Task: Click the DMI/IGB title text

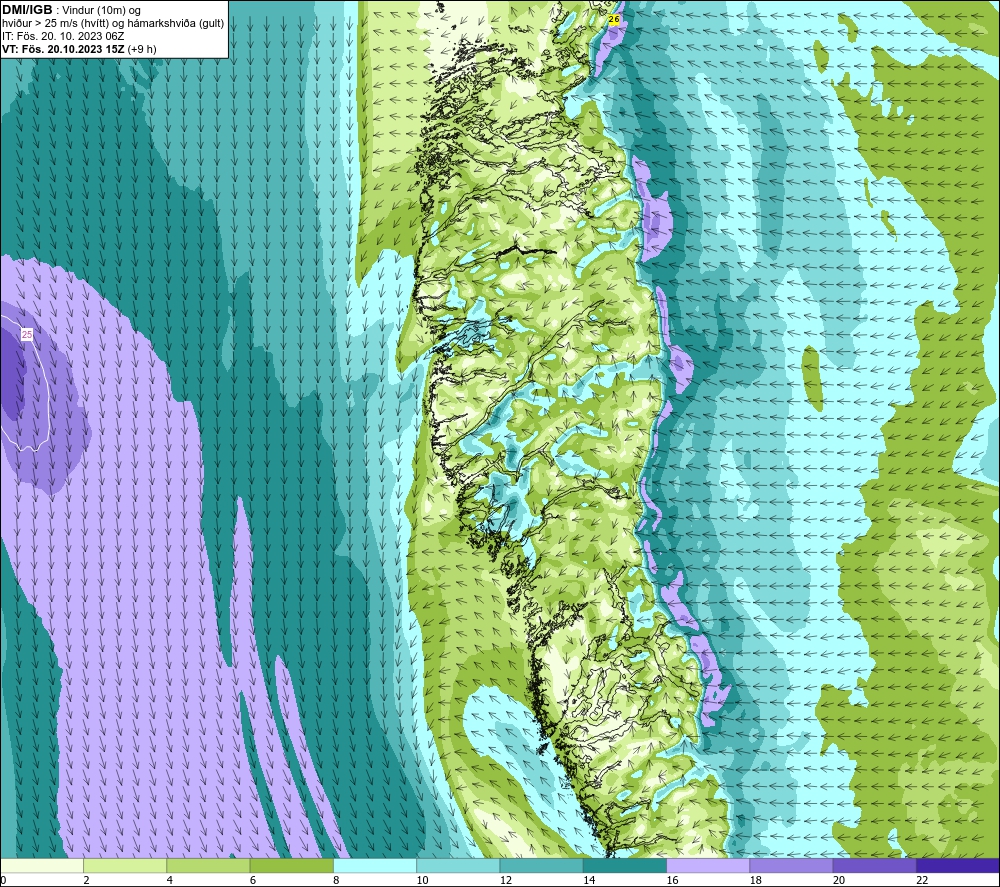Action: click(x=27, y=10)
